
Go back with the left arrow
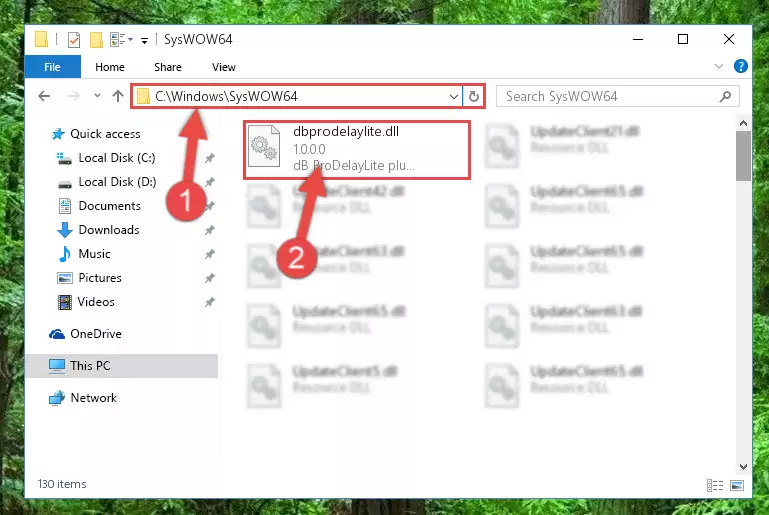pyautogui.click(x=44, y=96)
